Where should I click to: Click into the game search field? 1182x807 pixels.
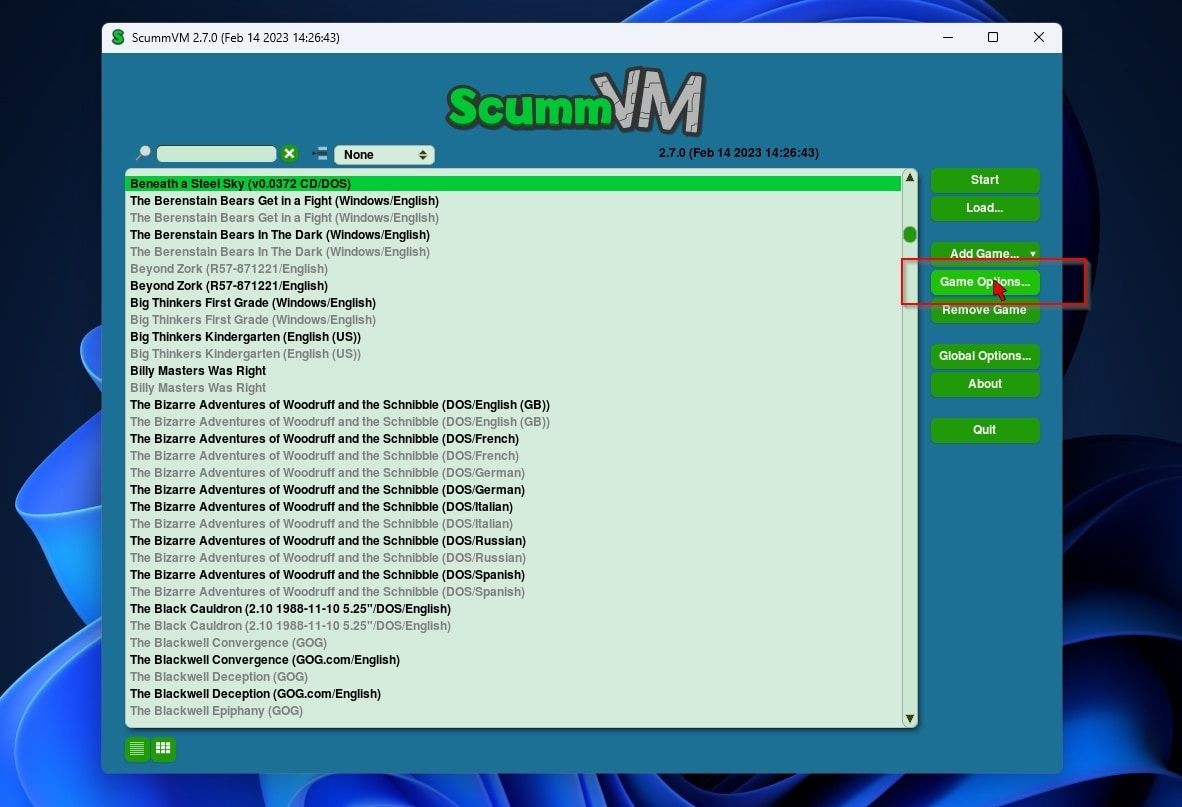(x=216, y=154)
